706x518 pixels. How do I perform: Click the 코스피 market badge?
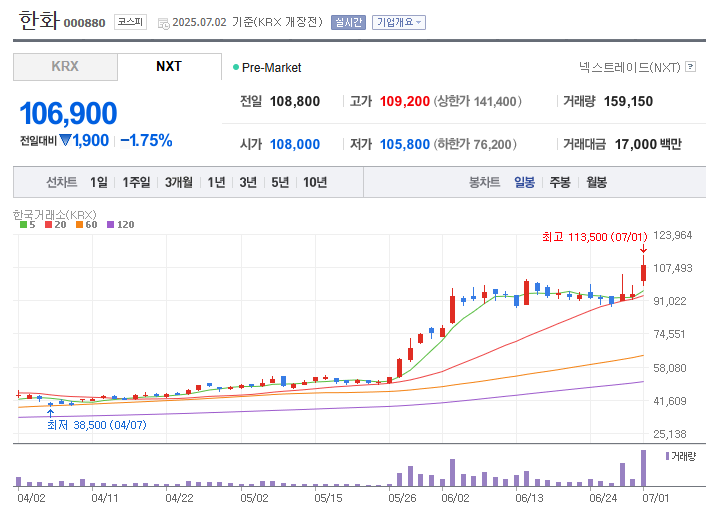(130, 22)
